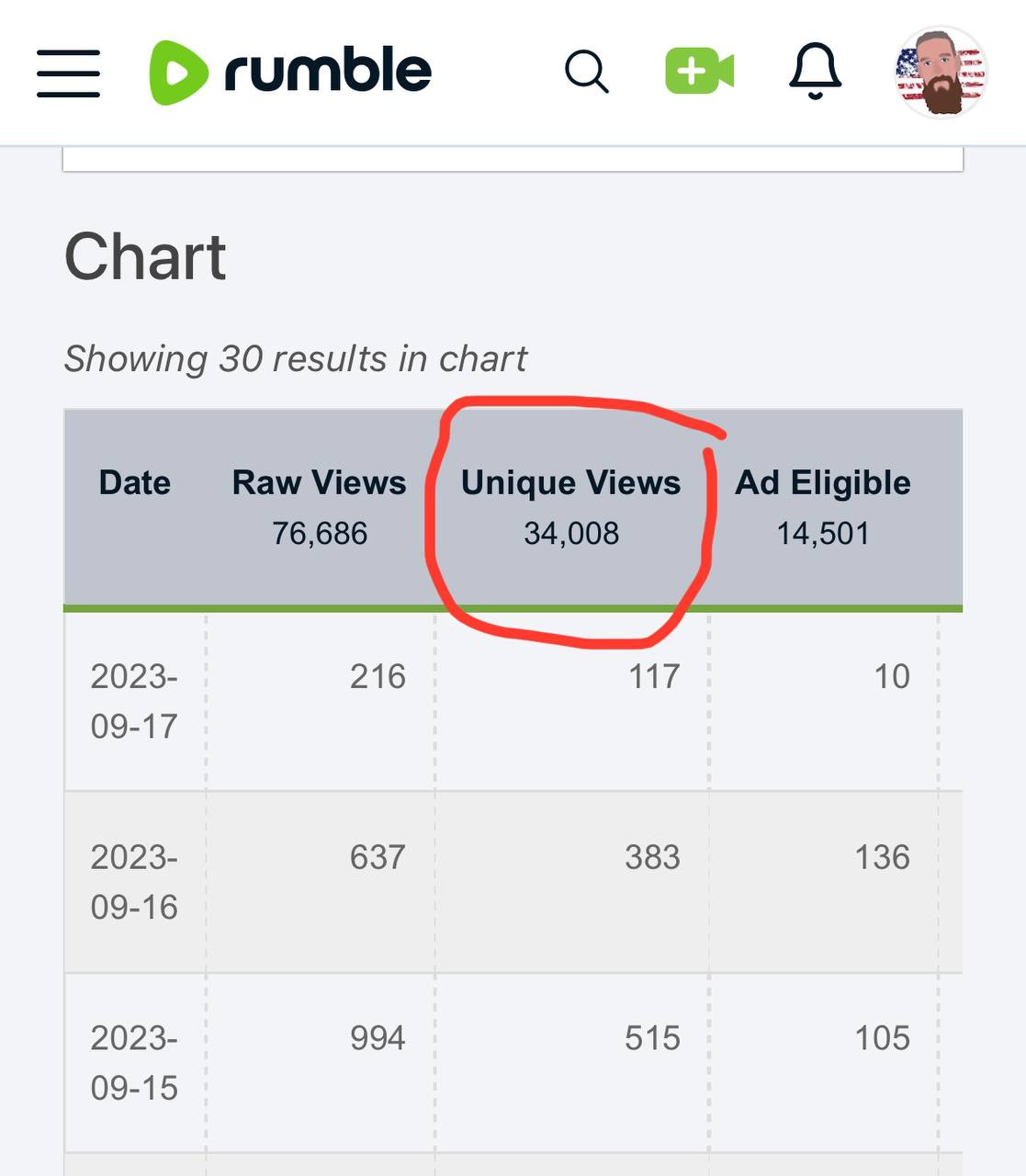Screen dimensions: 1026x1176
Task: Select the Ad Eligible total 14,501
Action: point(823,533)
